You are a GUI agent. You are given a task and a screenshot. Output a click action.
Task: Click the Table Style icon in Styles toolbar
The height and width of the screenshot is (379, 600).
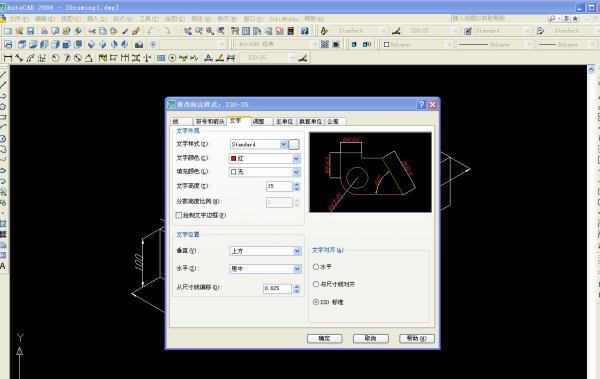[468, 31]
